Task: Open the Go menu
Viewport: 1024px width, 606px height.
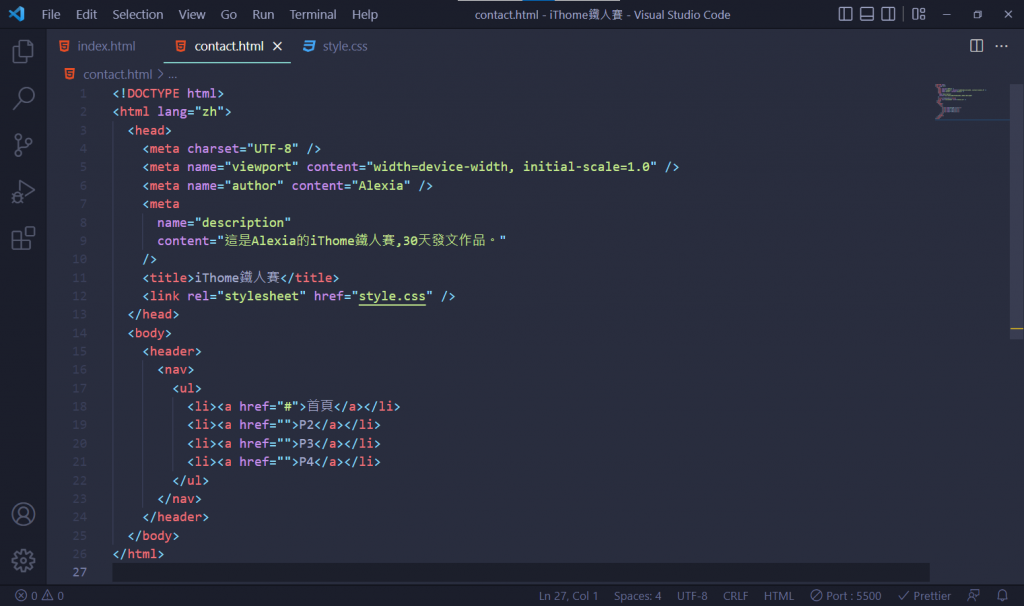Action: coord(229,14)
